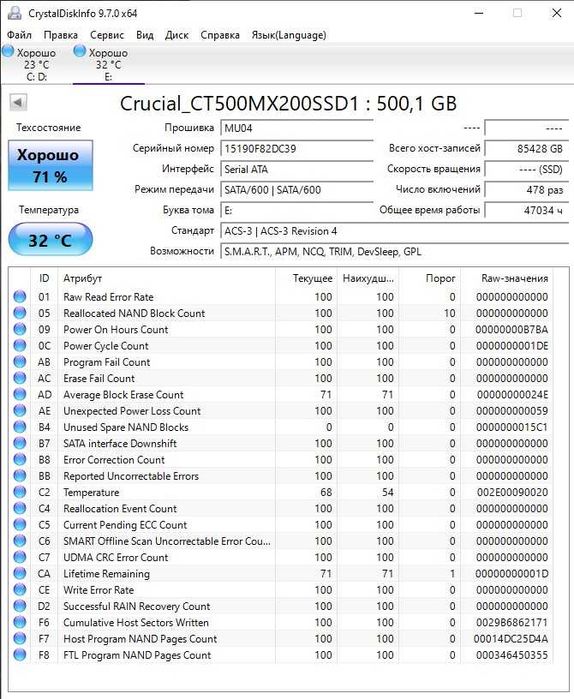Click status orb for Lifetime Remaining
The width and height of the screenshot is (574, 699).
pyautogui.click(x=20, y=573)
